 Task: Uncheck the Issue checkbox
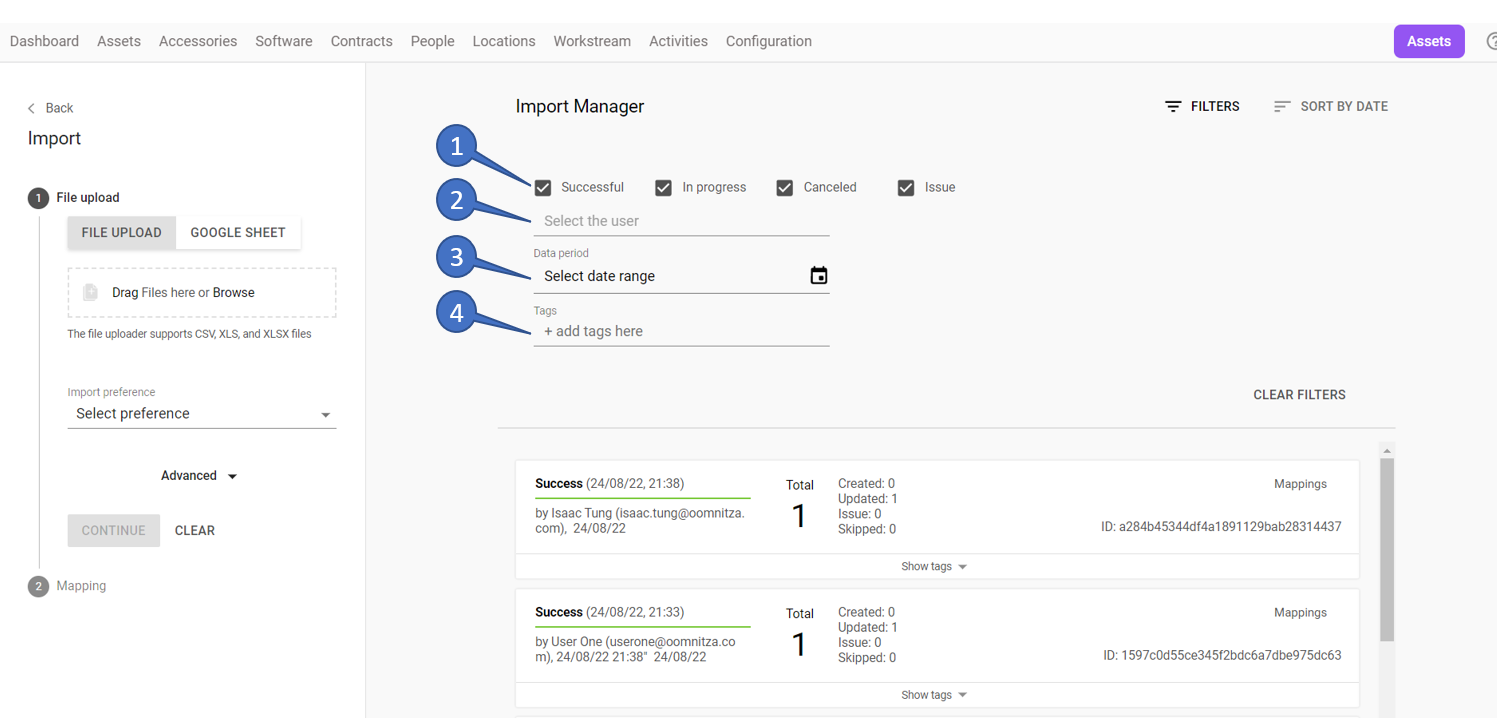coord(906,188)
